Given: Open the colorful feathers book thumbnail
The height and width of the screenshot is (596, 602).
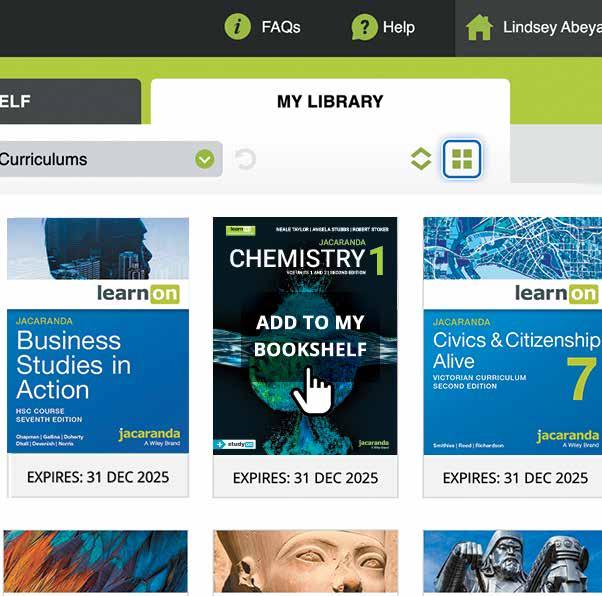Looking at the screenshot, I should coord(96,561).
